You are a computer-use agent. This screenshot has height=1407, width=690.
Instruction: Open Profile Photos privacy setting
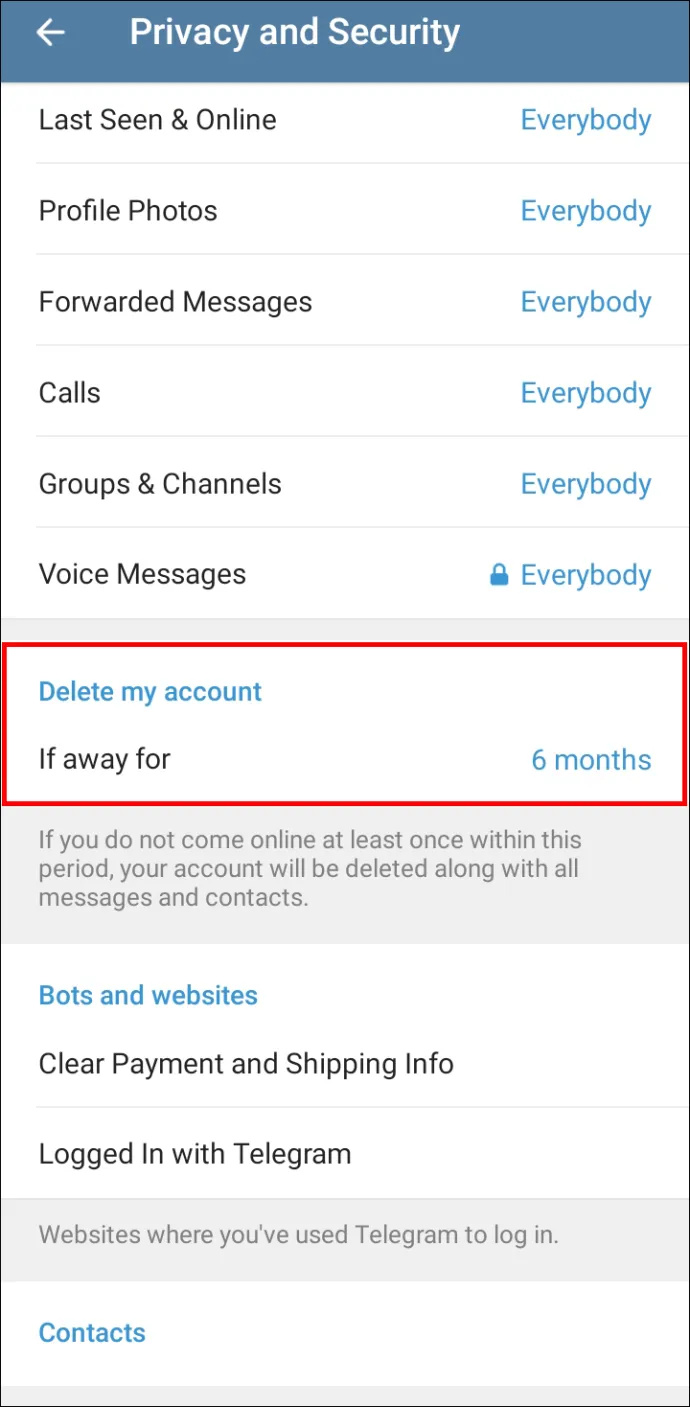coord(345,211)
